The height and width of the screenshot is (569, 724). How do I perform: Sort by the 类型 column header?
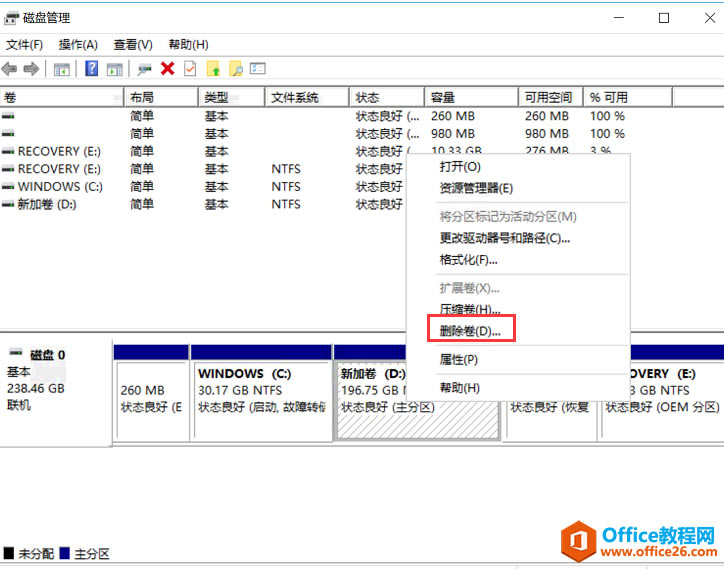(x=232, y=97)
